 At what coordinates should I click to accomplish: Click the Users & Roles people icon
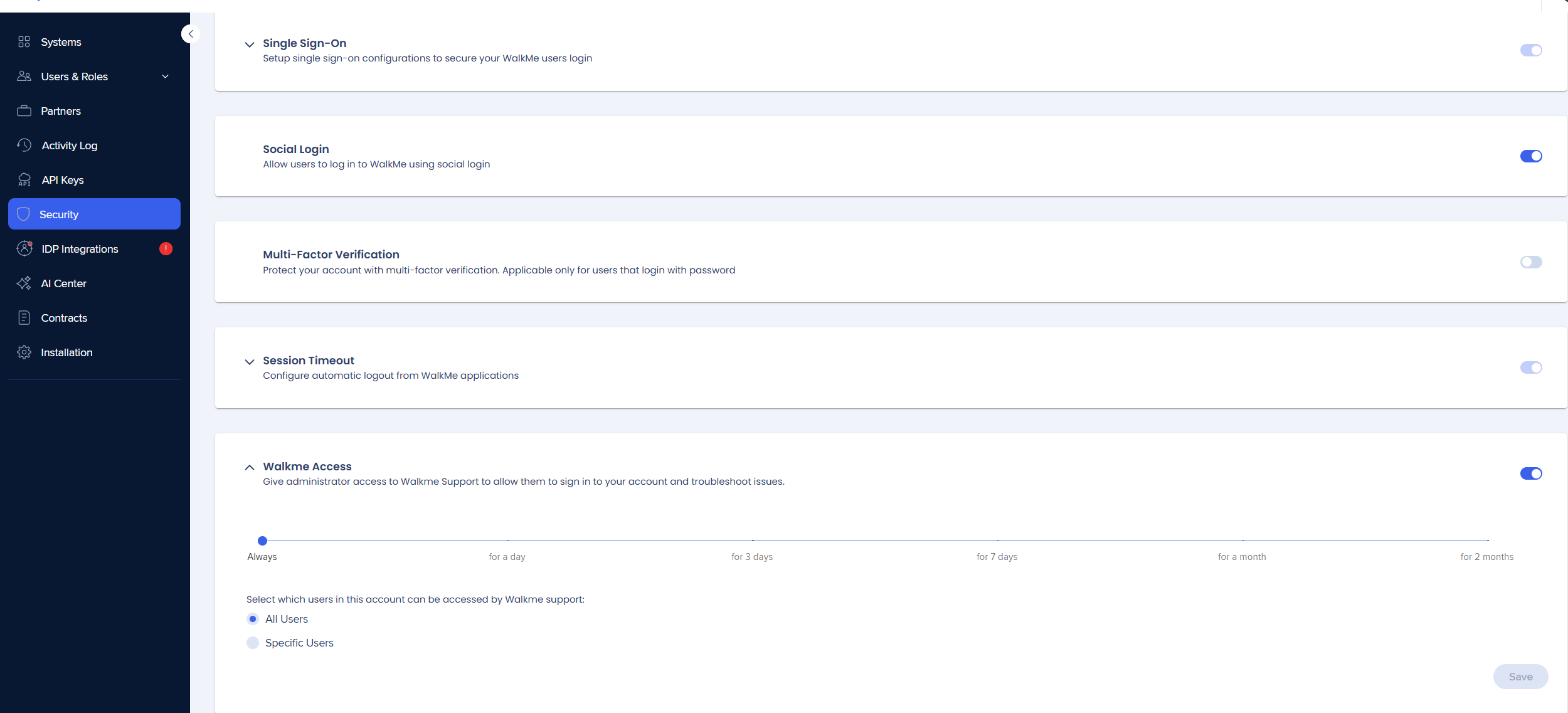click(x=24, y=77)
